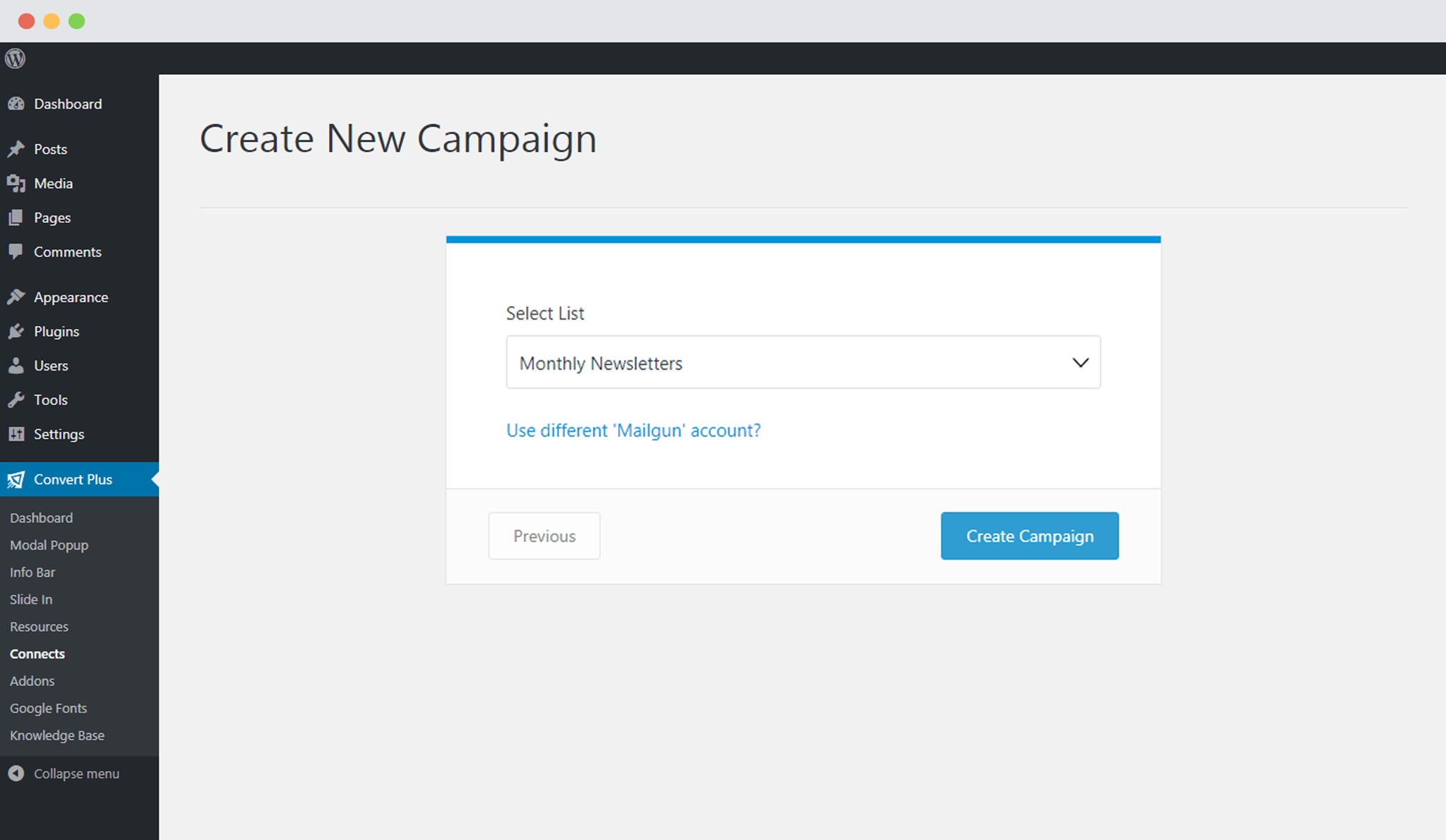The image size is (1446, 840).
Task: Open the Slide In submenu item
Action: click(31, 599)
